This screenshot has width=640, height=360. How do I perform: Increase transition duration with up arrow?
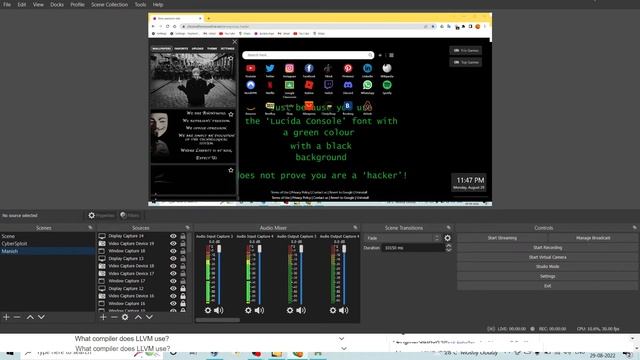(x=449, y=246)
